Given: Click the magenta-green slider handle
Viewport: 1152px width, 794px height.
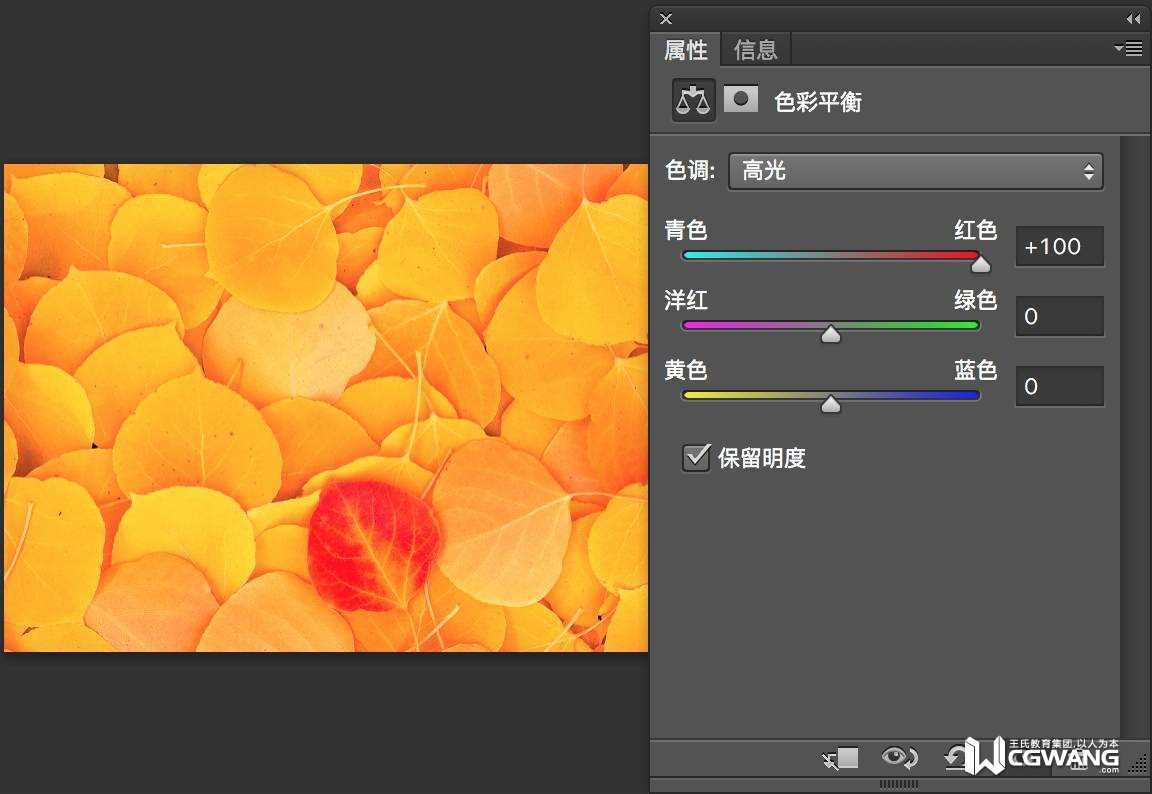Looking at the screenshot, I should tap(831, 335).
